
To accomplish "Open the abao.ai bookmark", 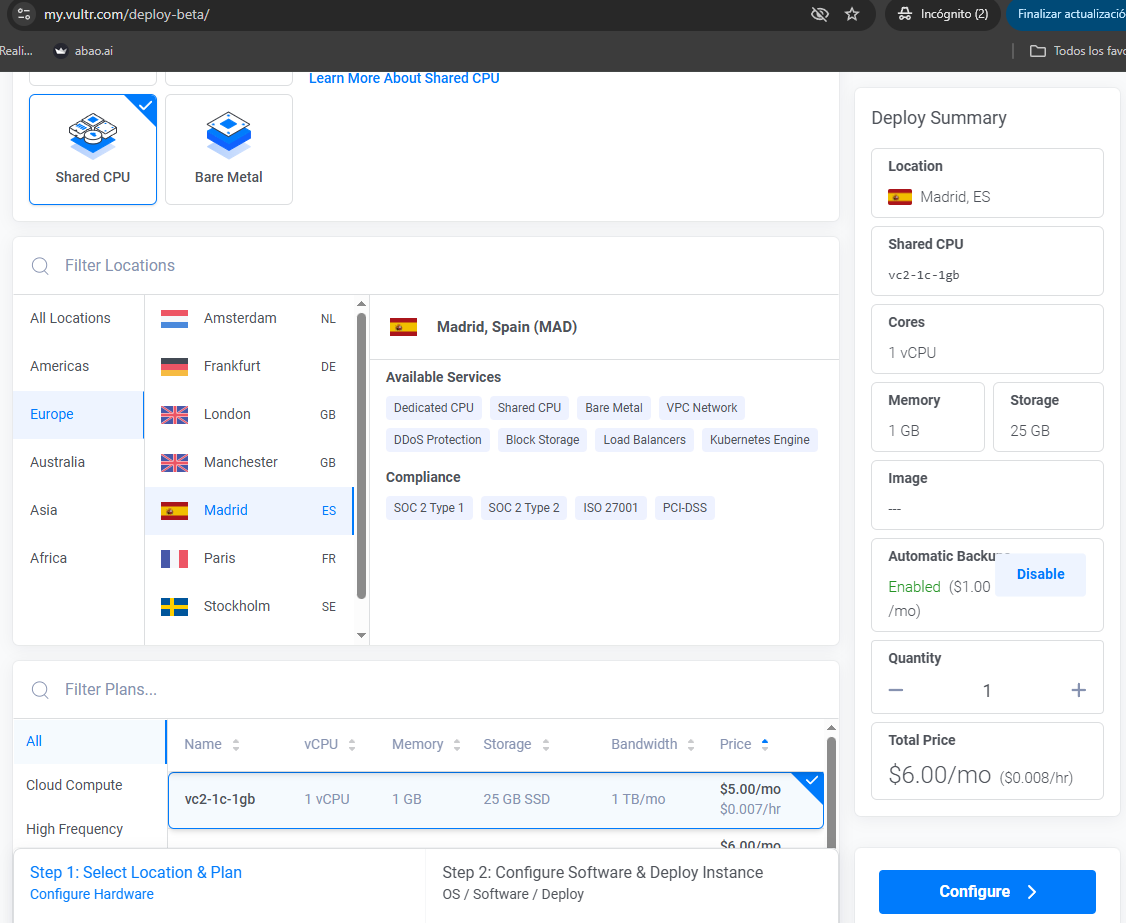I will (84, 51).
